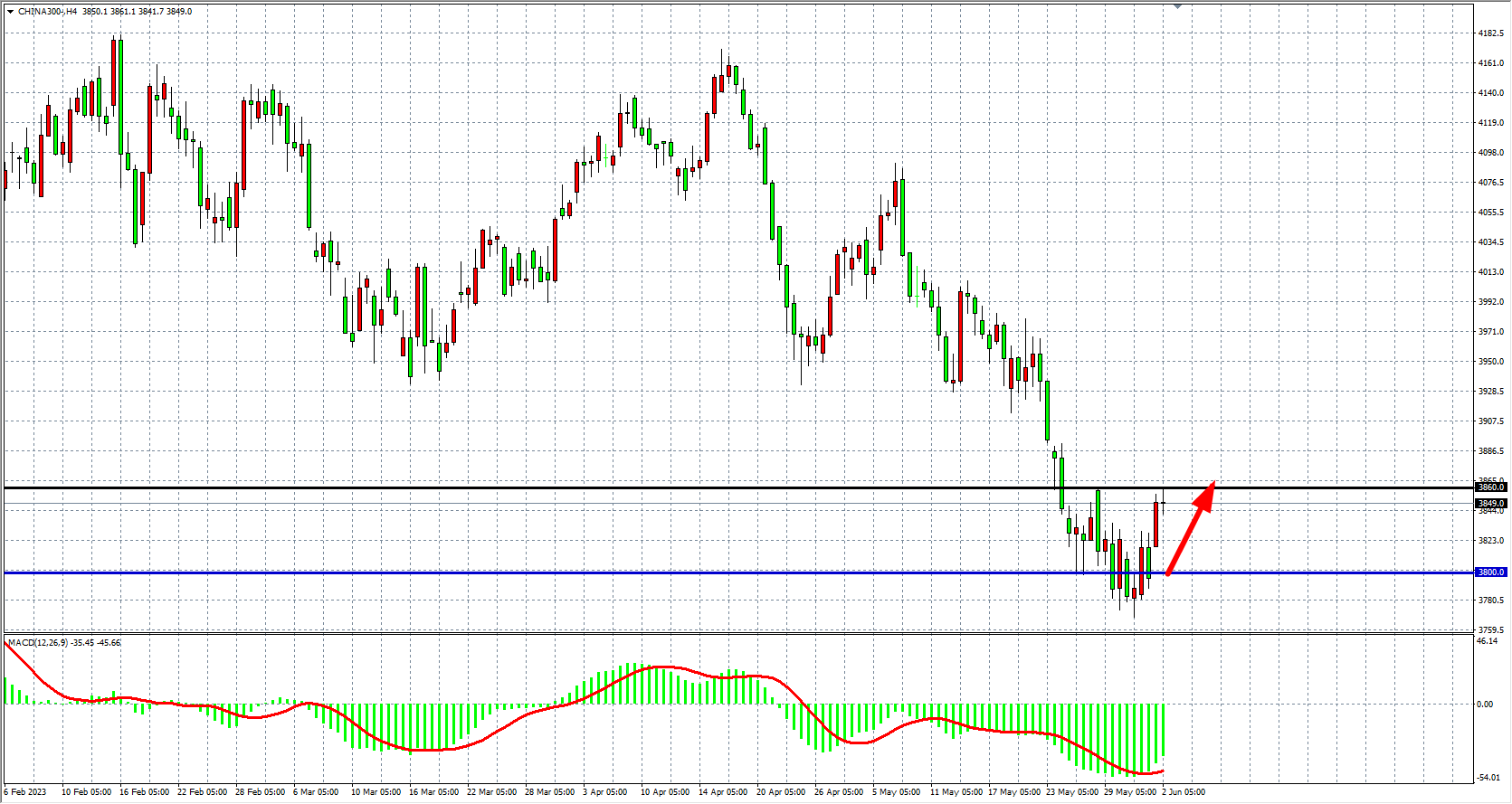Select the red upward arrow drawing
The height and width of the screenshot is (804, 1512).
click(x=1191, y=528)
